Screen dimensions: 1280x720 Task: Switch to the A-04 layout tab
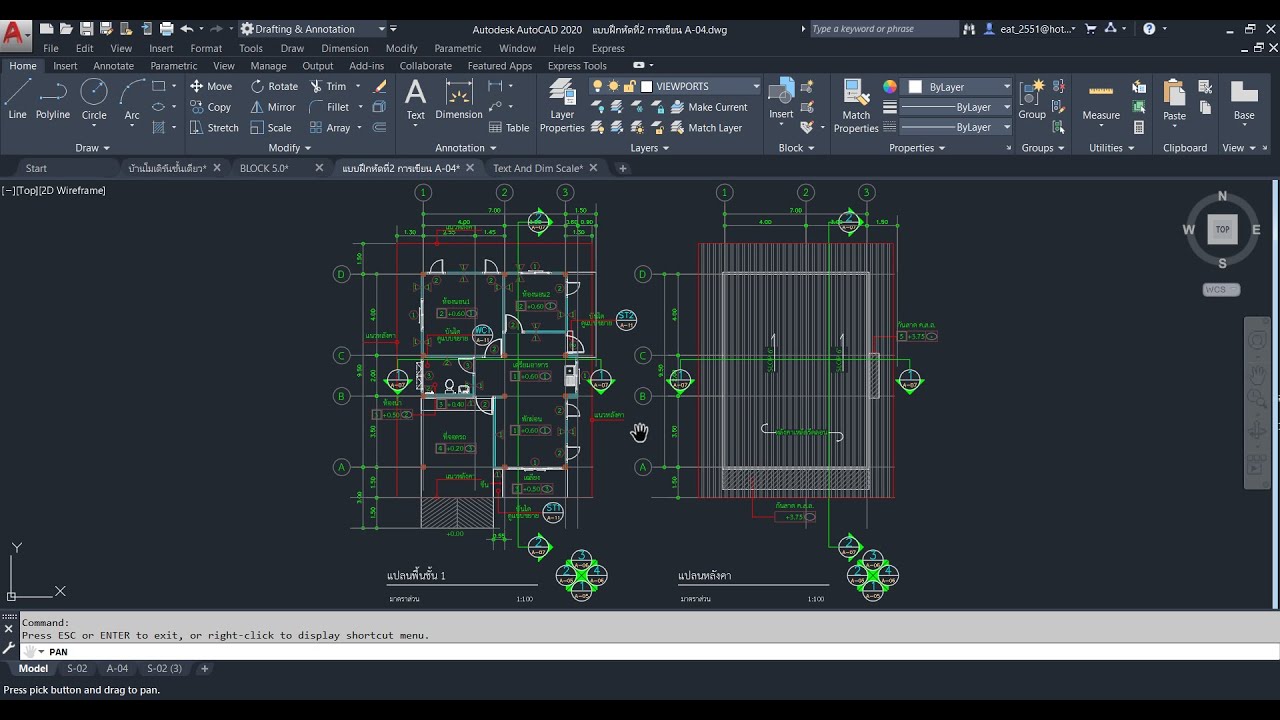[x=117, y=668]
